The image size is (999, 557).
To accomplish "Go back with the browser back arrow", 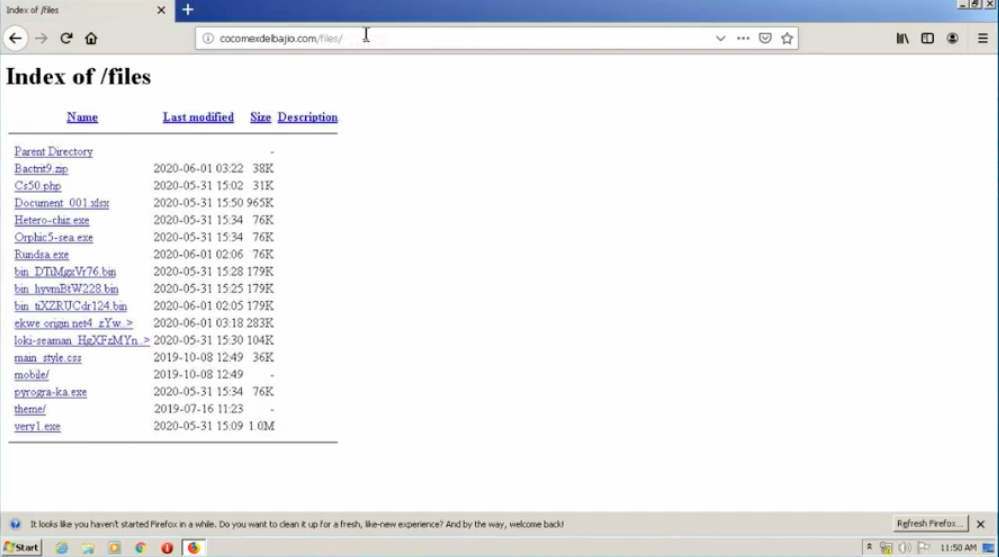I will pos(15,38).
